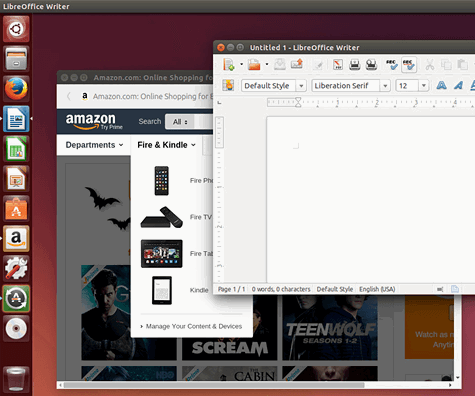The image size is (475, 396).
Task: Click the font size 12 field
Action: [x=407, y=86]
